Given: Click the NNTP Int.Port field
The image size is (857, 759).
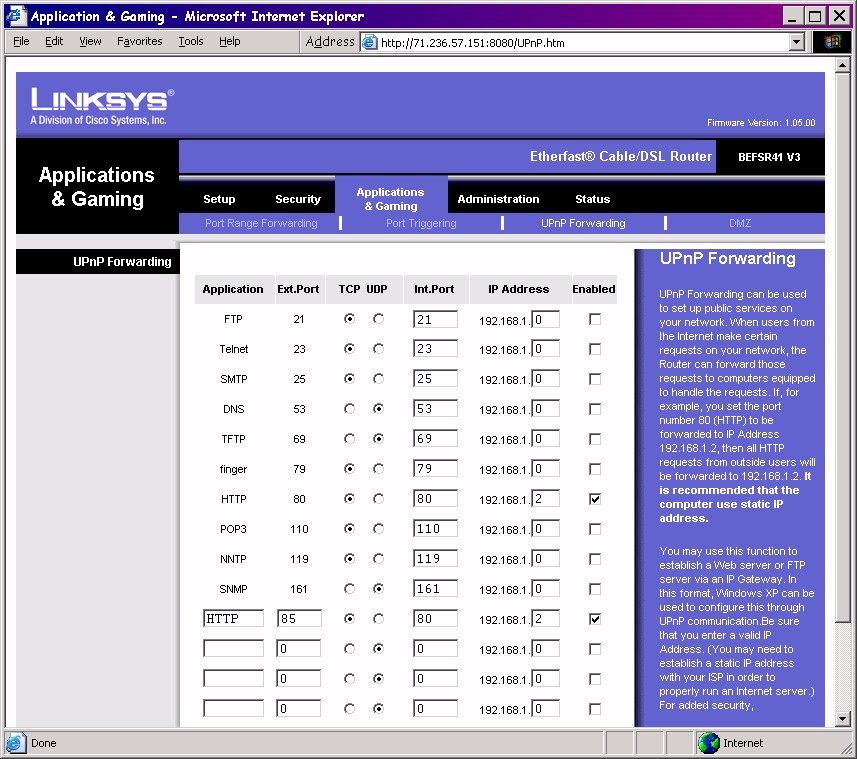Looking at the screenshot, I should 435,558.
